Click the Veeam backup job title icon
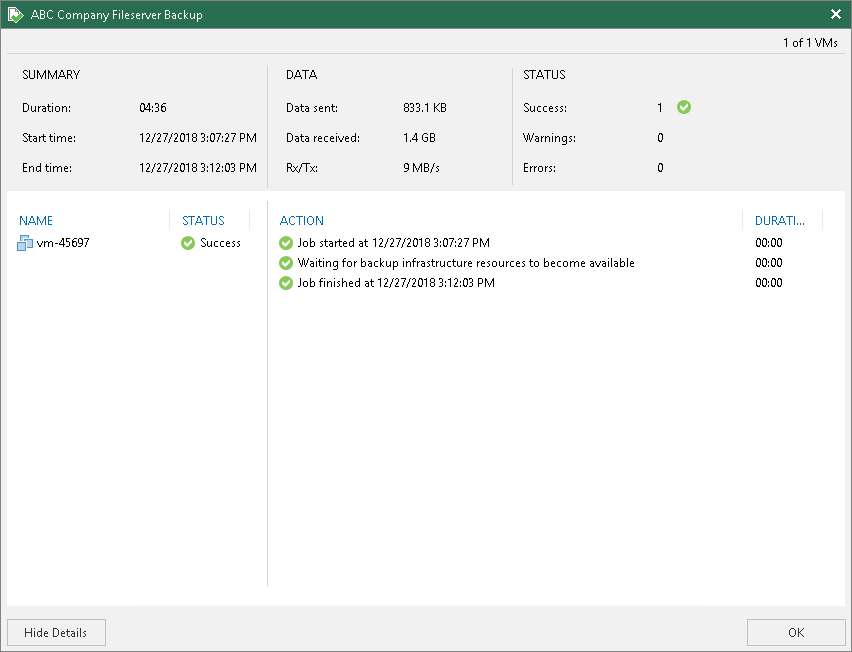 (16, 15)
